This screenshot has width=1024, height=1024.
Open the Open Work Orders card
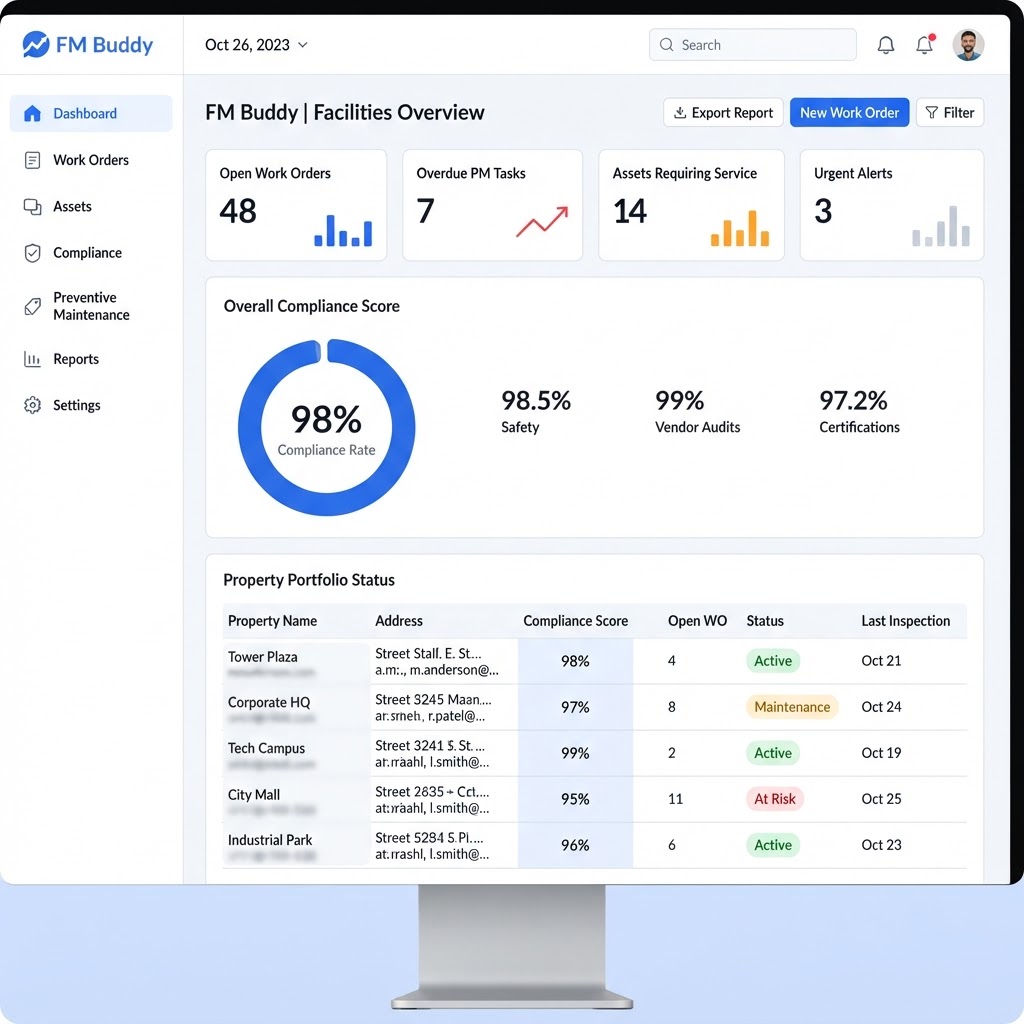pyautogui.click(x=296, y=205)
